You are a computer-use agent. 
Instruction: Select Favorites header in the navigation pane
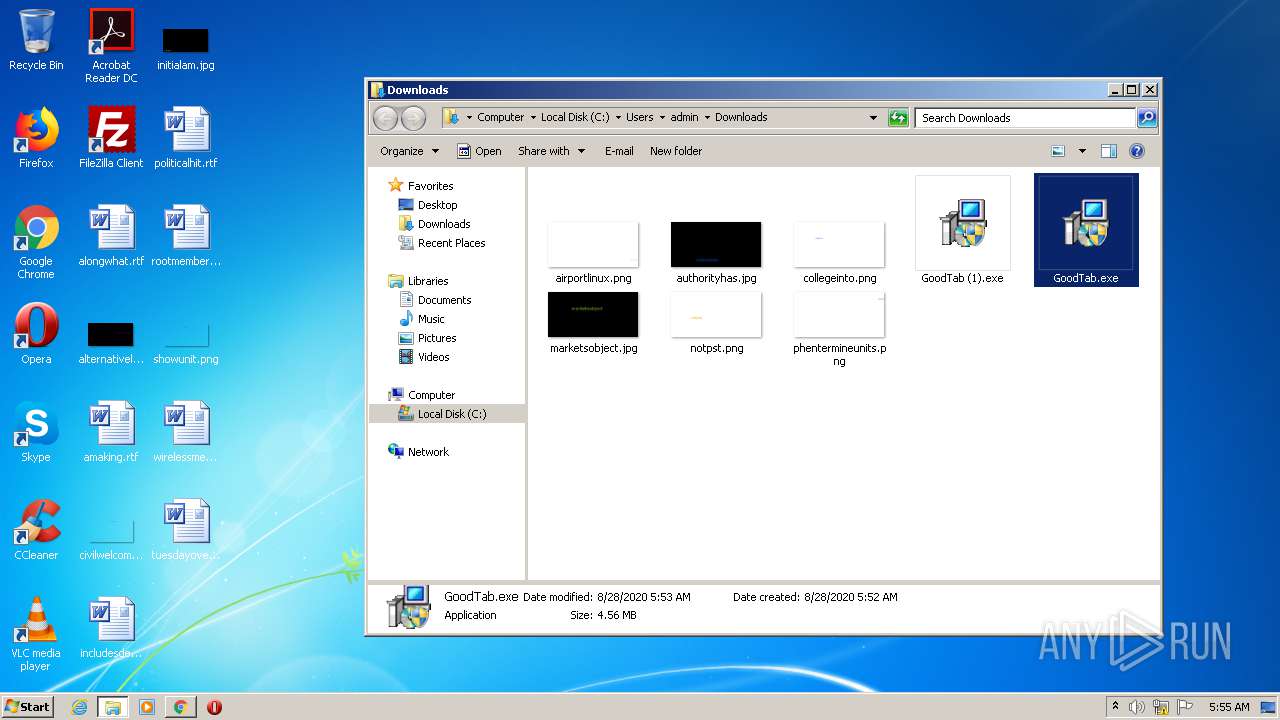pos(430,186)
